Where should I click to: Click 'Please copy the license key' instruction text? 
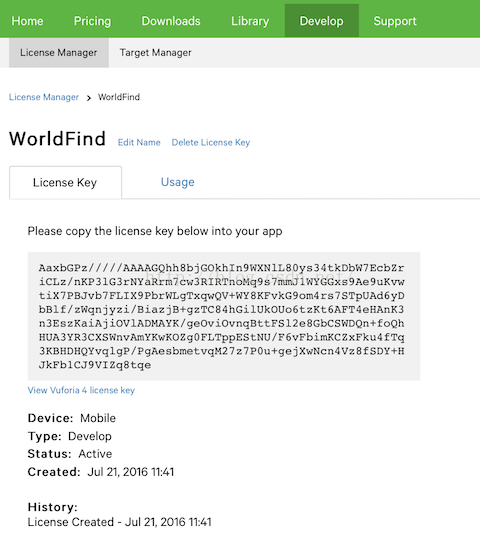(x=155, y=231)
